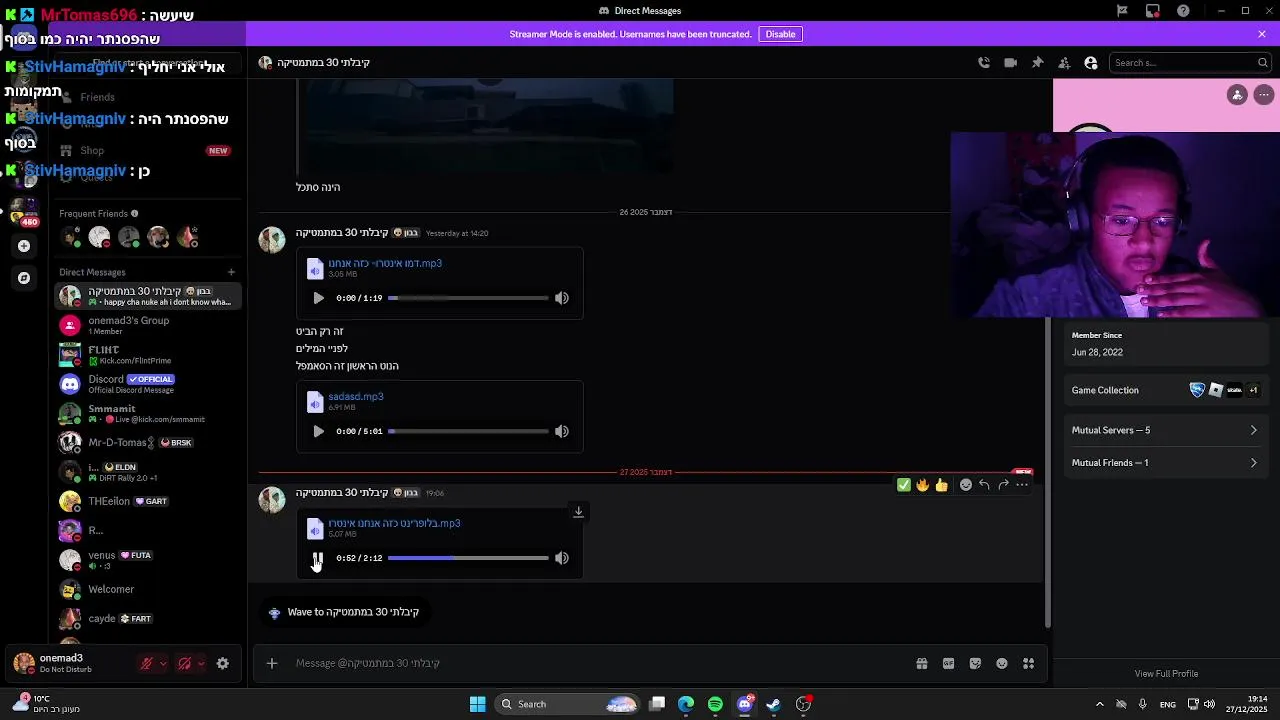
Task: Open onemad3's Group DM
Action: [x=148, y=325]
